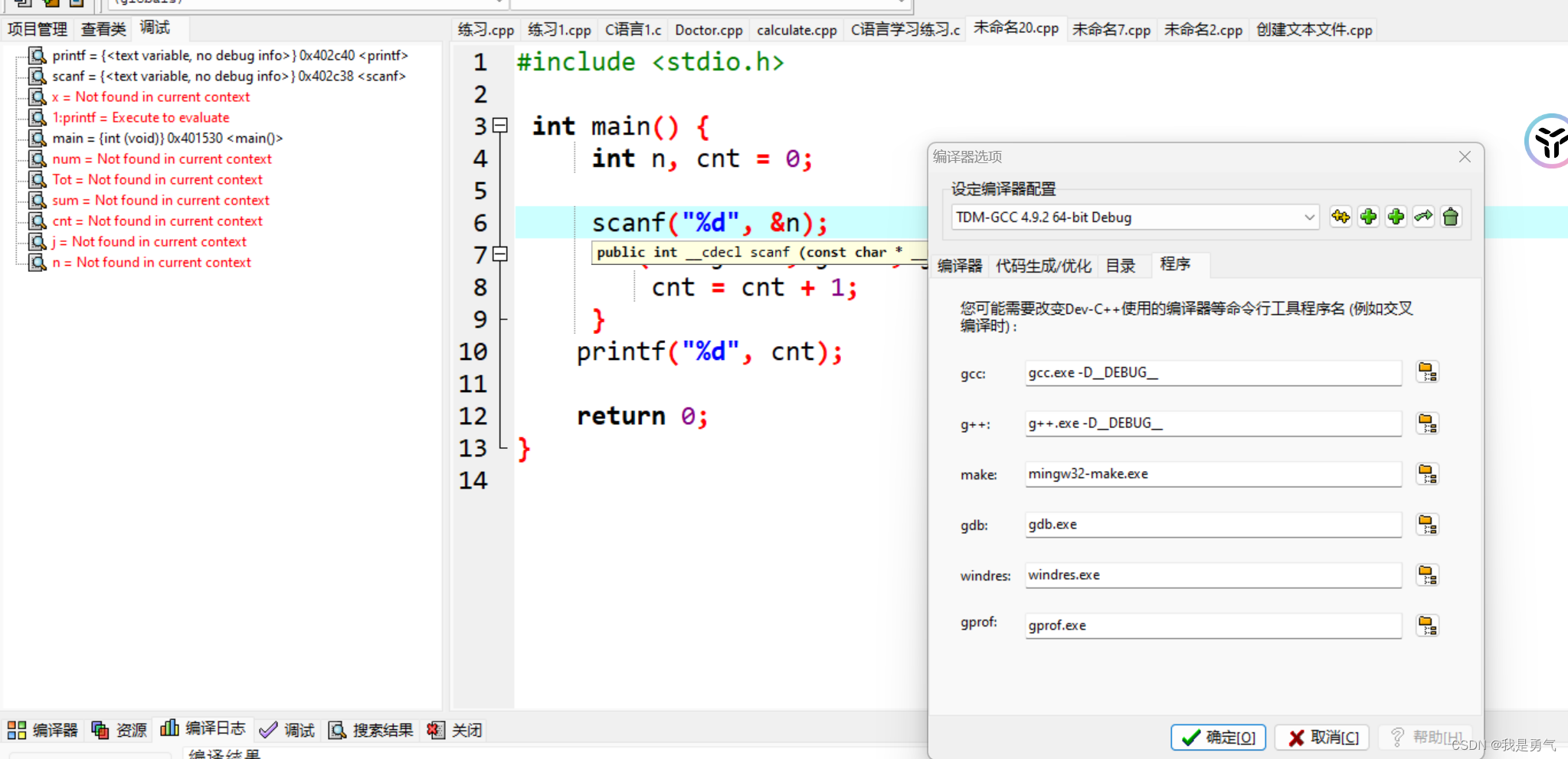Click the rename compiler set arrow icon
1568x759 pixels.
pos(1423,217)
